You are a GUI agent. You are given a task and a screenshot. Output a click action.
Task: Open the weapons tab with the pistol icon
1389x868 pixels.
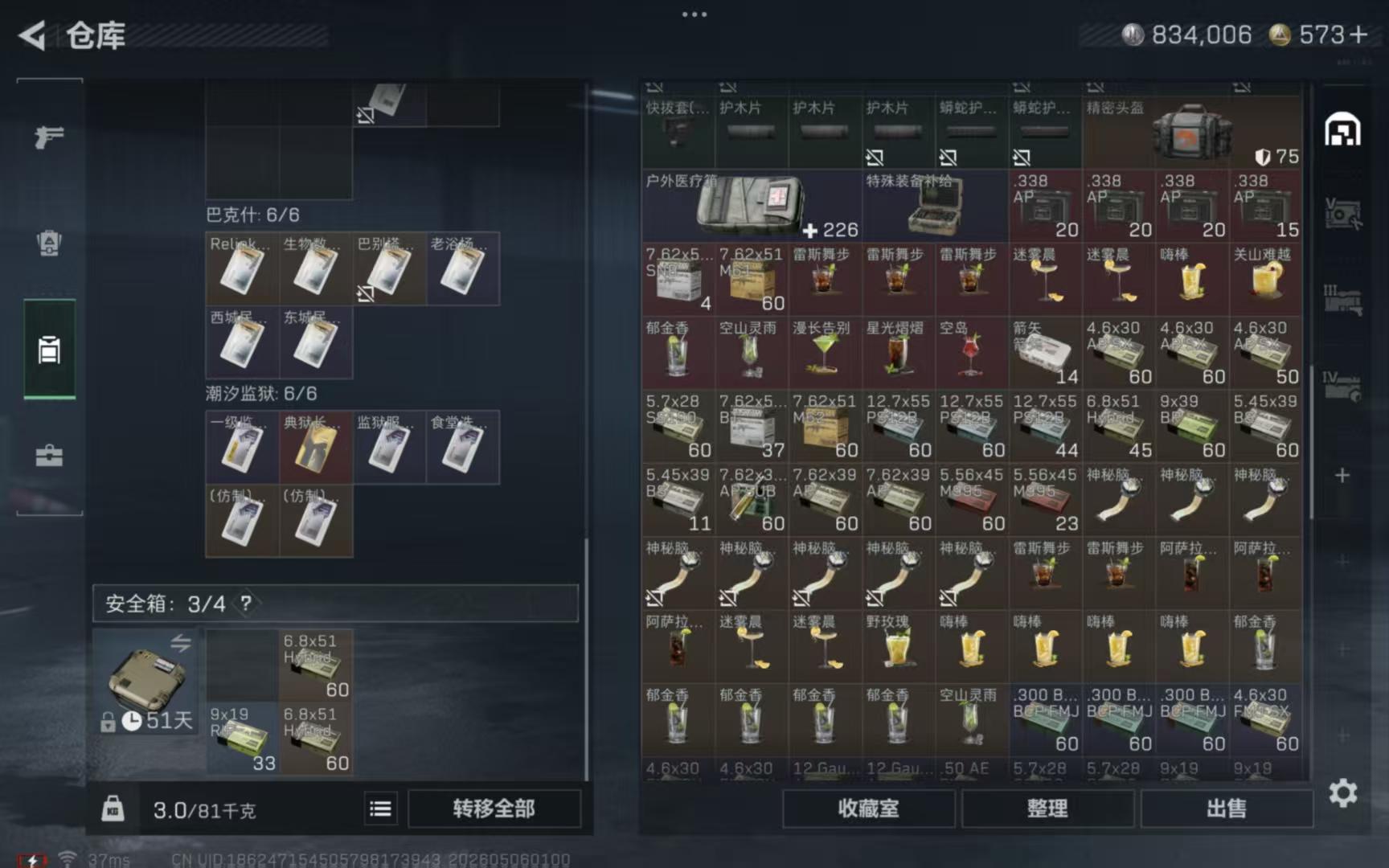49,137
